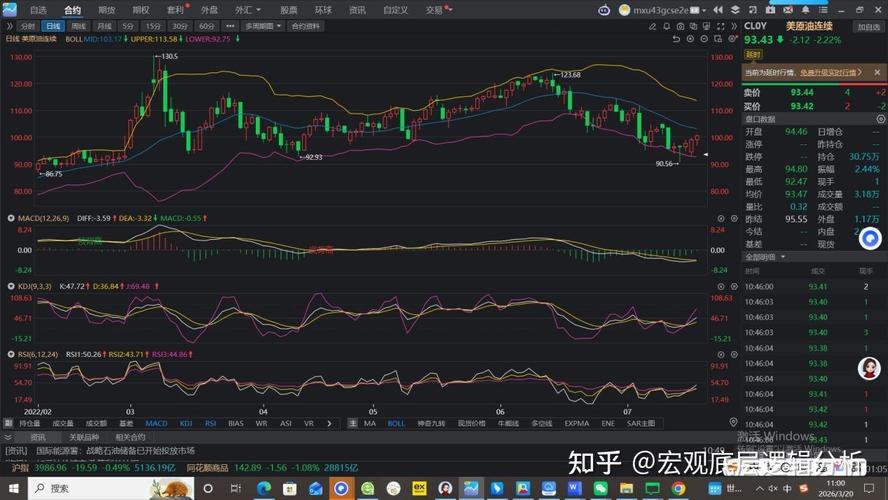888x500 pixels.
Task: Open settings gear for RSI indicator panel
Action: tap(734, 354)
